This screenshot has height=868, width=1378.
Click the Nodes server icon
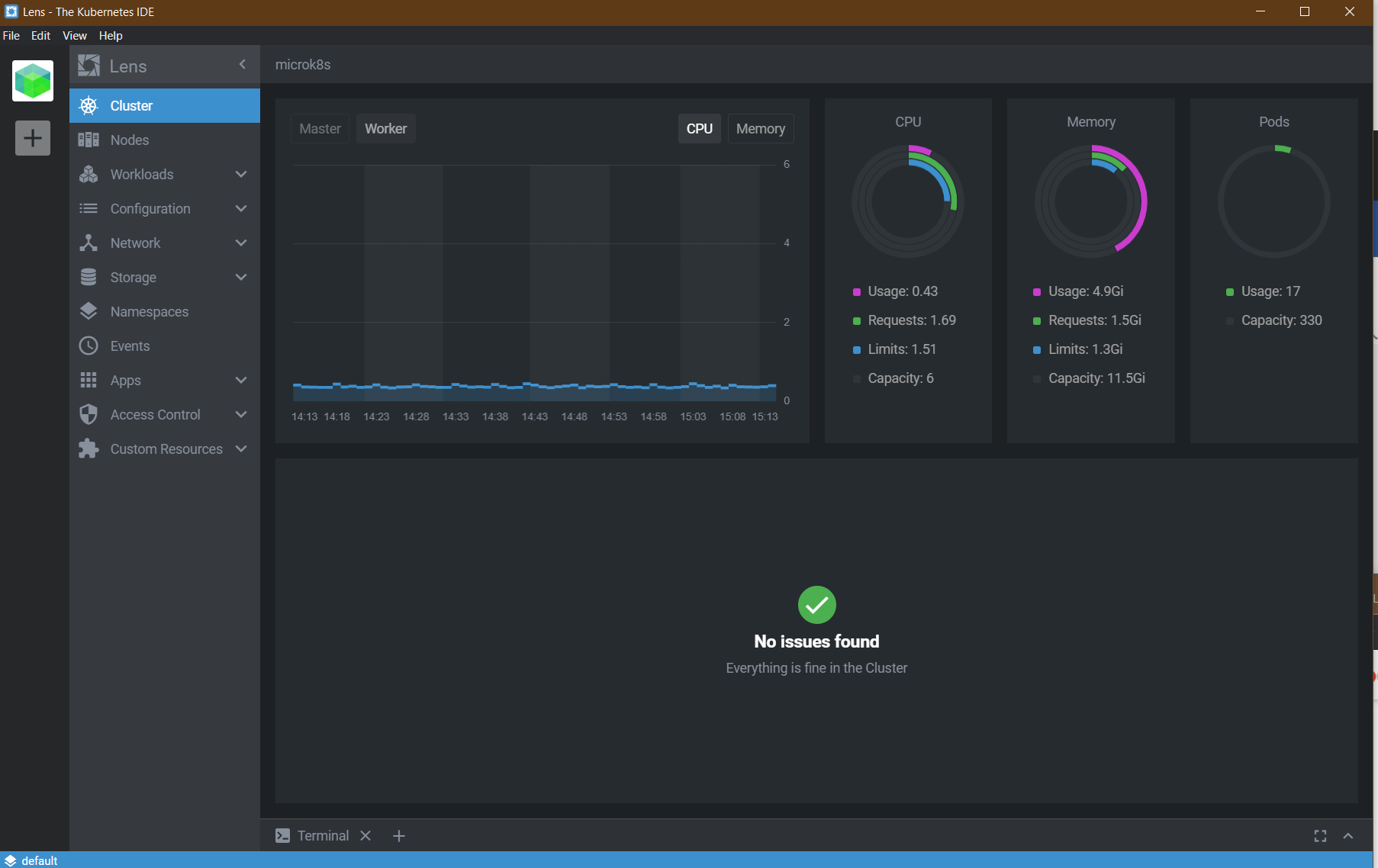point(89,140)
